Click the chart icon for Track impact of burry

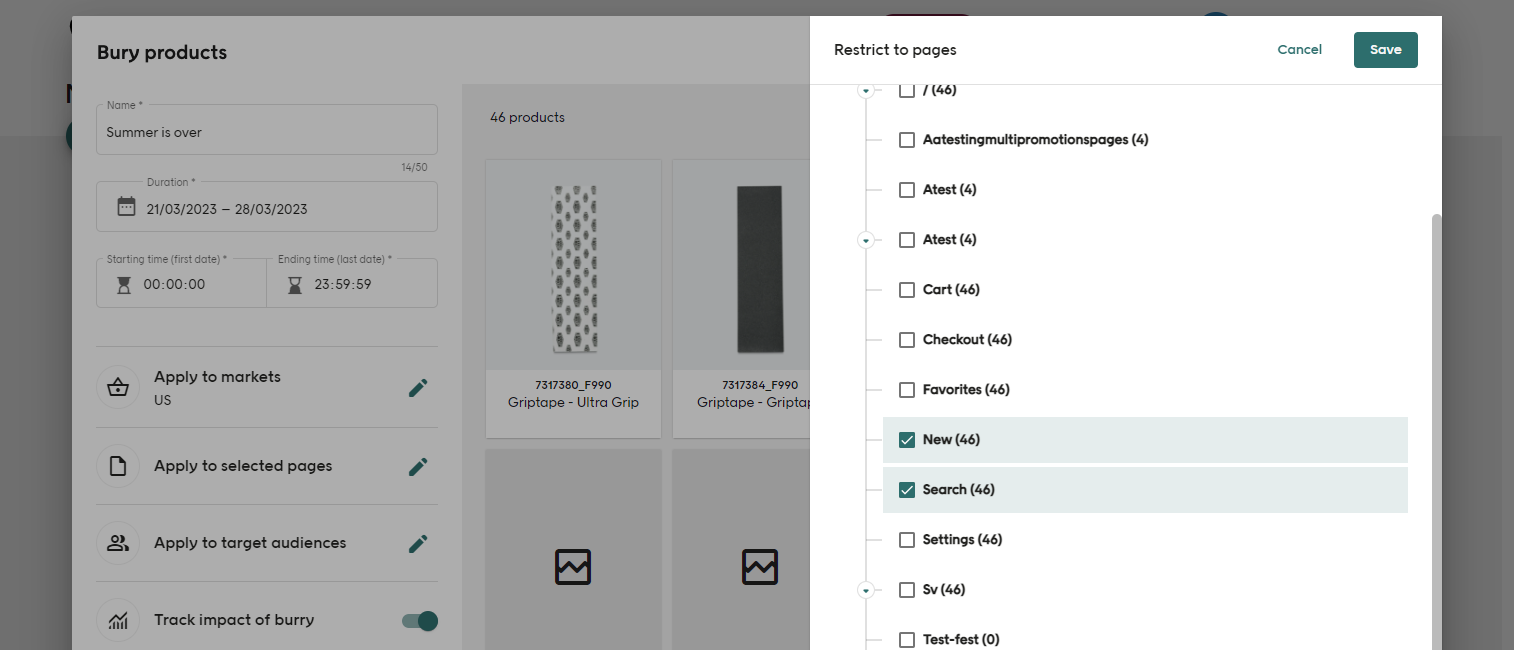point(118,621)
